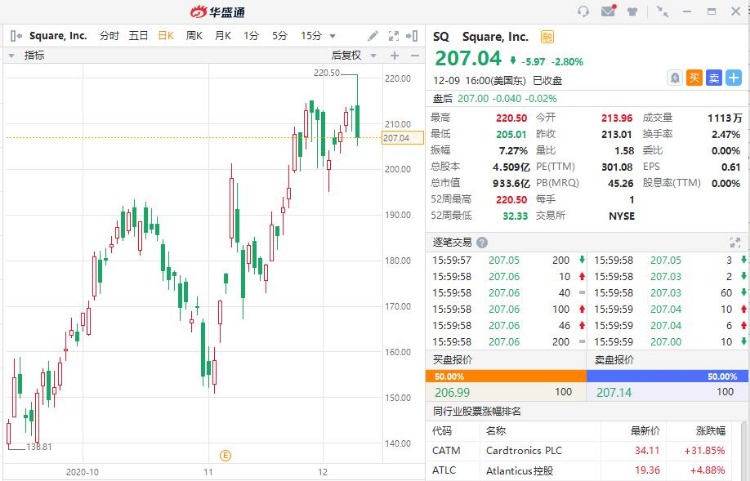Click the 总市值 933.6亿 value

511,184
